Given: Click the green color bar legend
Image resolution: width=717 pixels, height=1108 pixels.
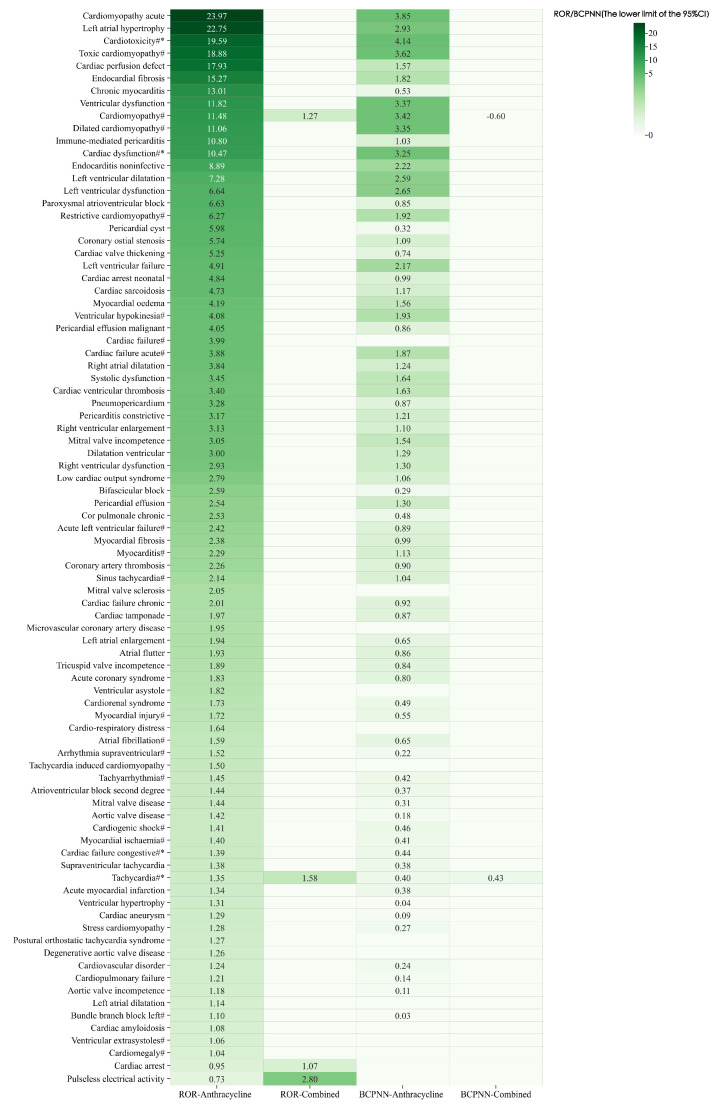Looking at the screenshot, I should 639,78.
